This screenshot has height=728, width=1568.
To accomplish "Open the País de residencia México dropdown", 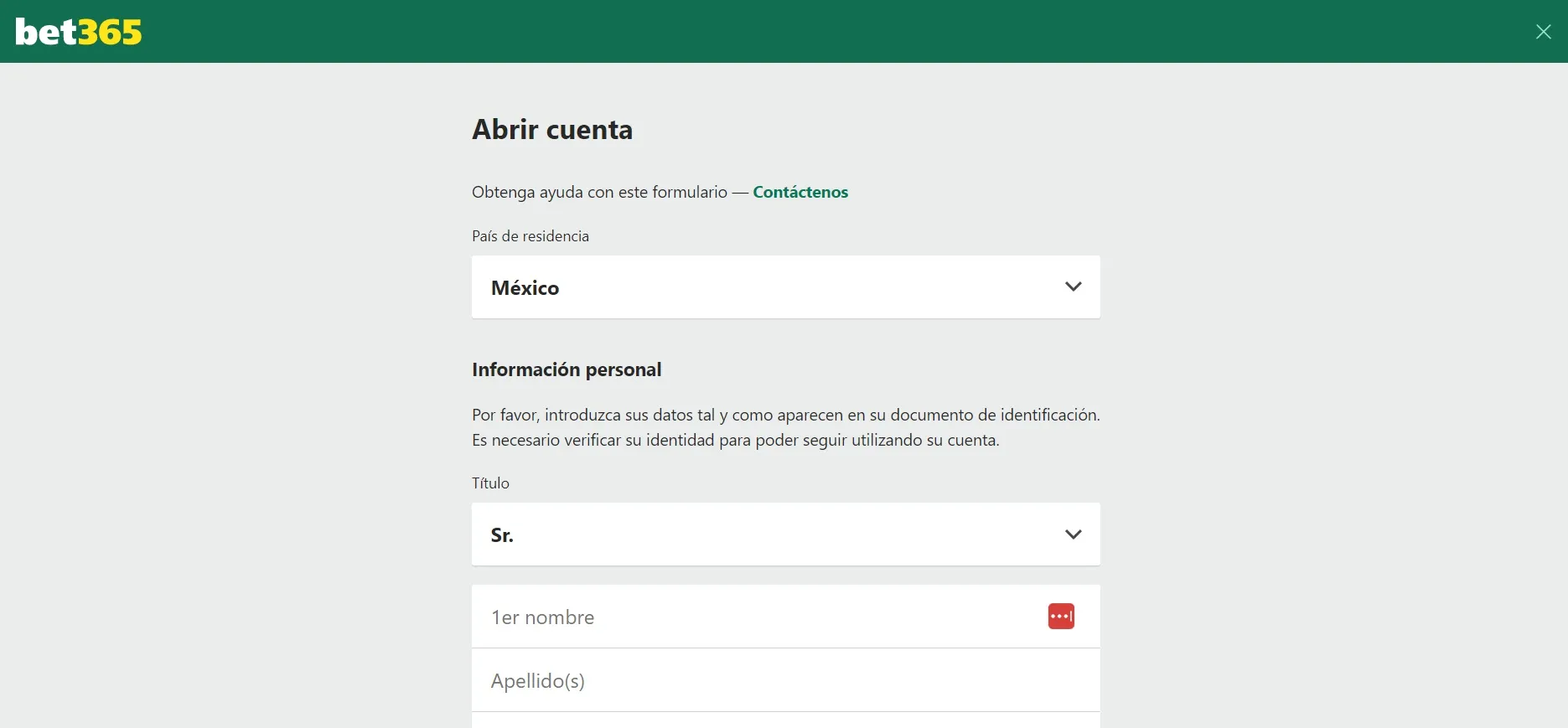I will [x=785, y=287].
